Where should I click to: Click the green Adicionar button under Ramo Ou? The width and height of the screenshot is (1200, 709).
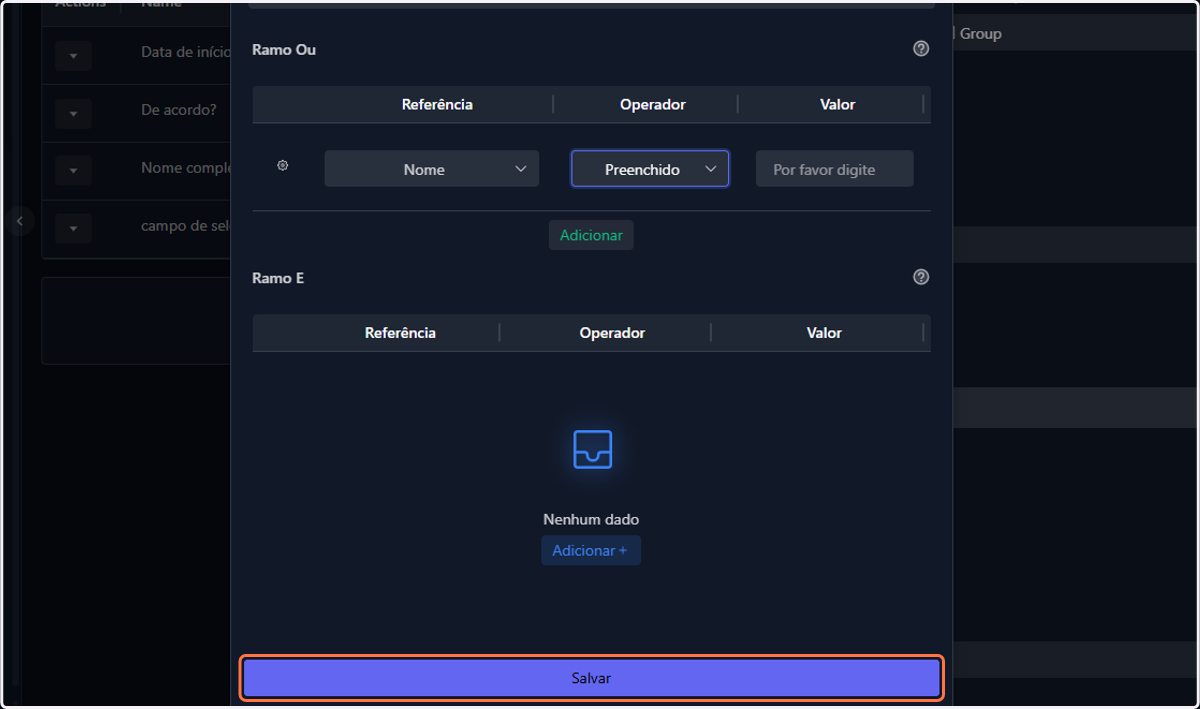click(591, 235)
